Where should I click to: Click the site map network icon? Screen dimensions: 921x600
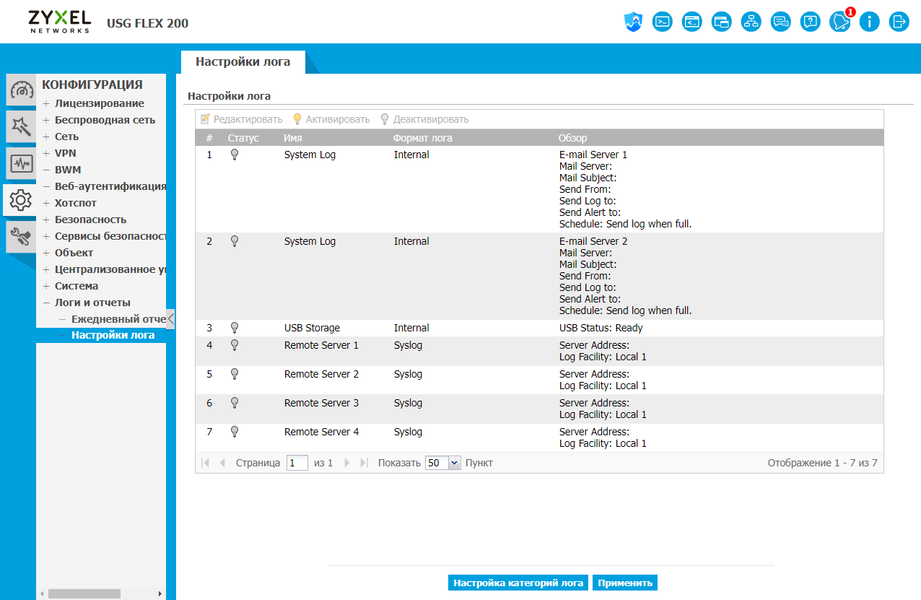[x=751, y=22]
